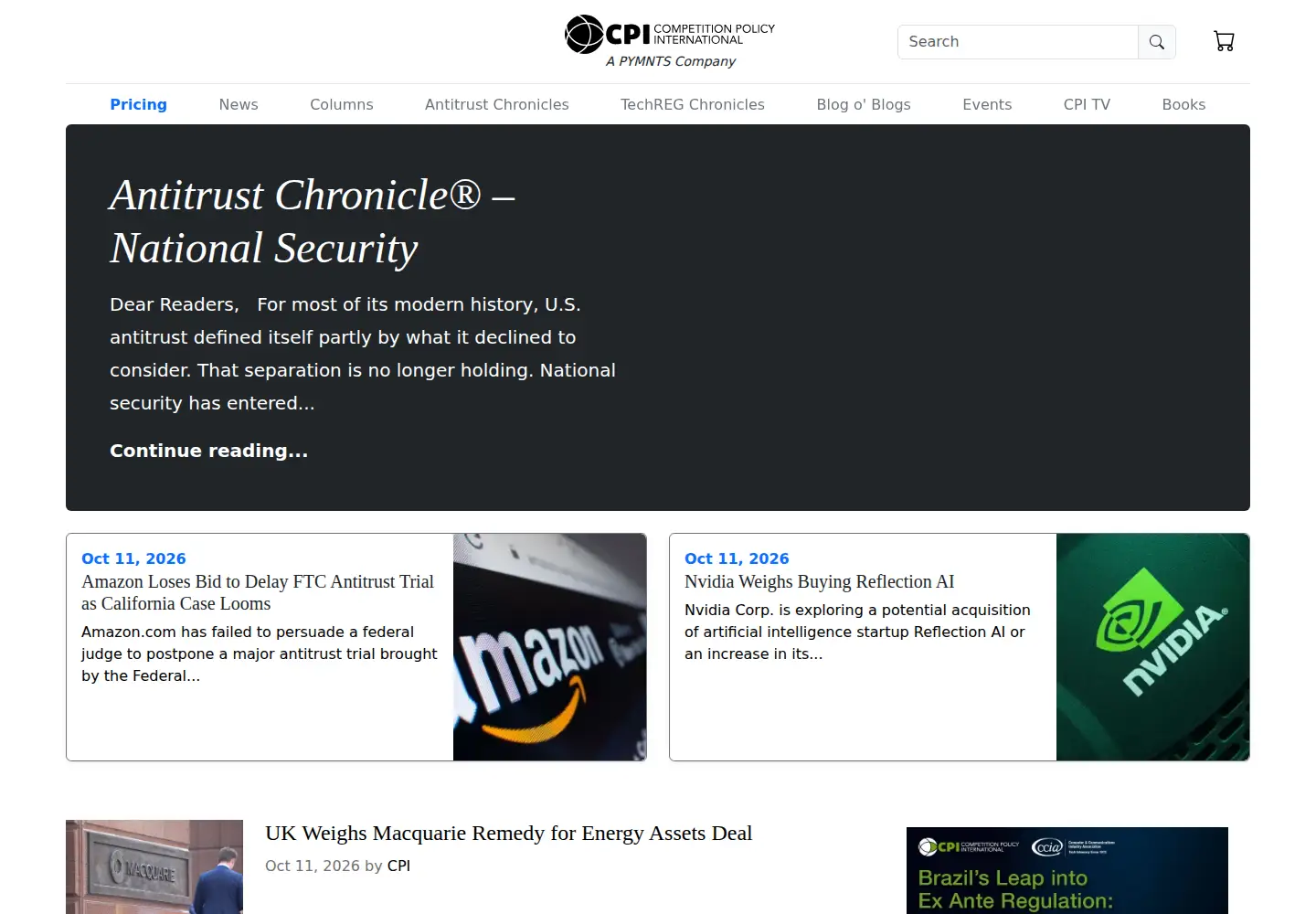Click the CPI author link under Macquarie article

click(398, 866)
